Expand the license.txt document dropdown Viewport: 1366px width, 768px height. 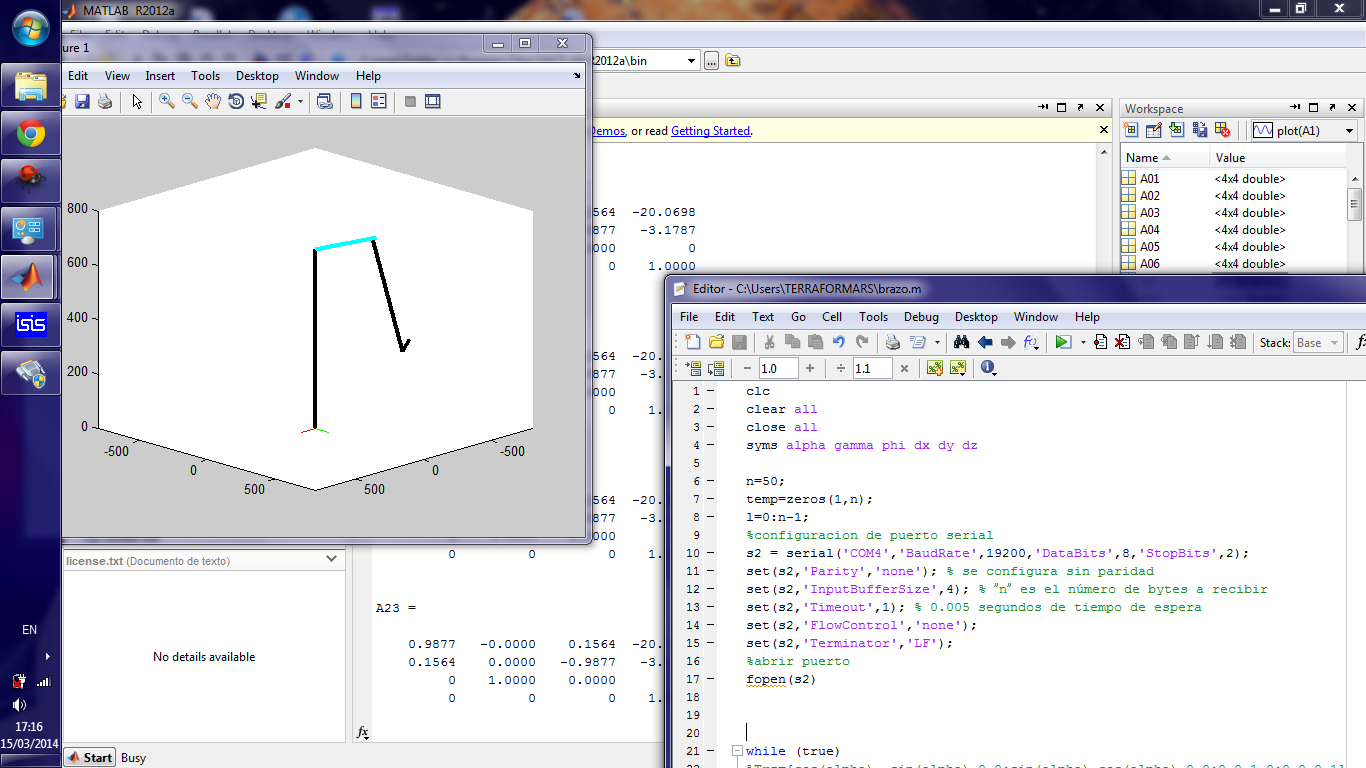click(331, 558)
